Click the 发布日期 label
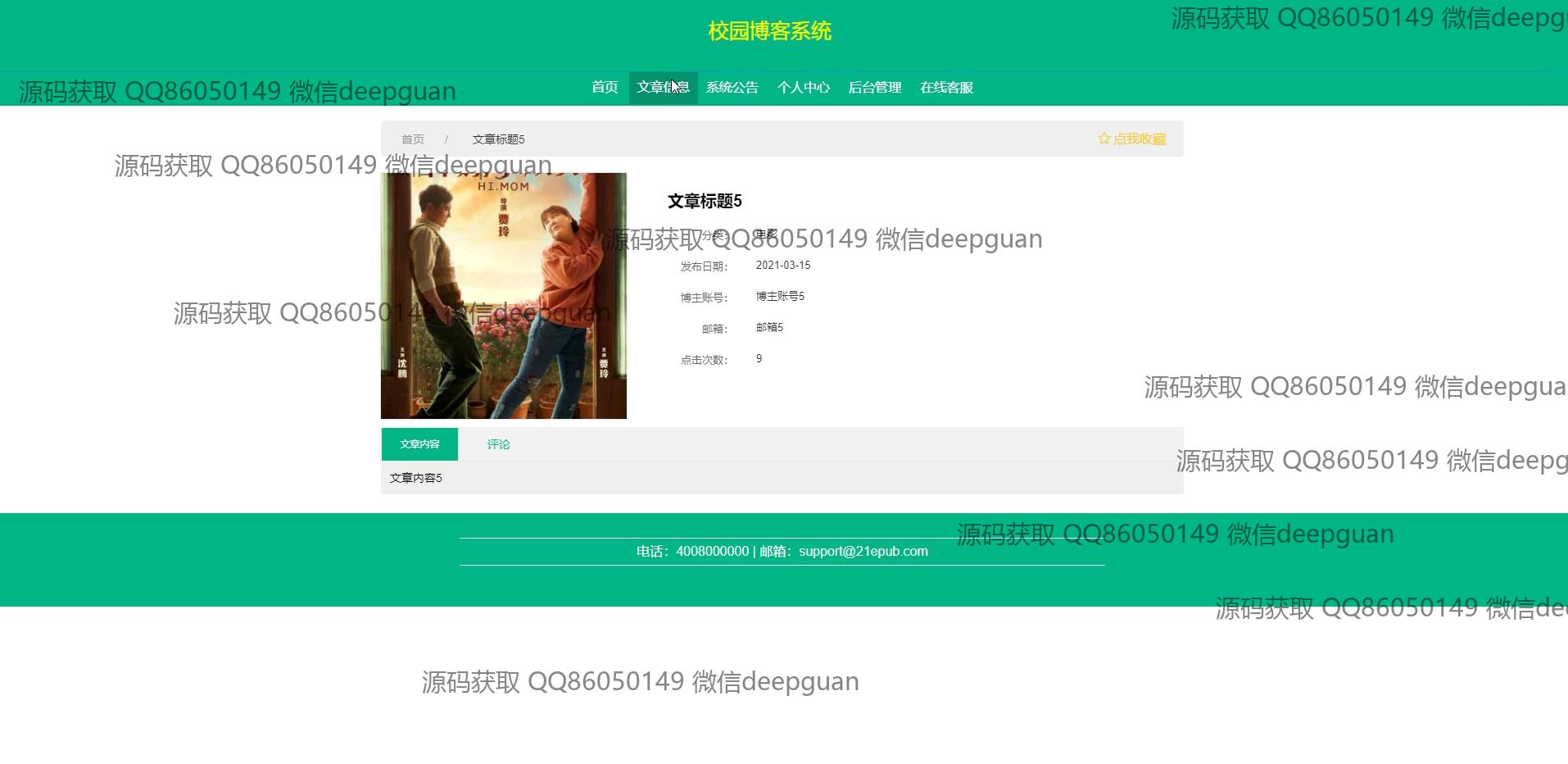1568x764 pixels. (x=704, y=266)
